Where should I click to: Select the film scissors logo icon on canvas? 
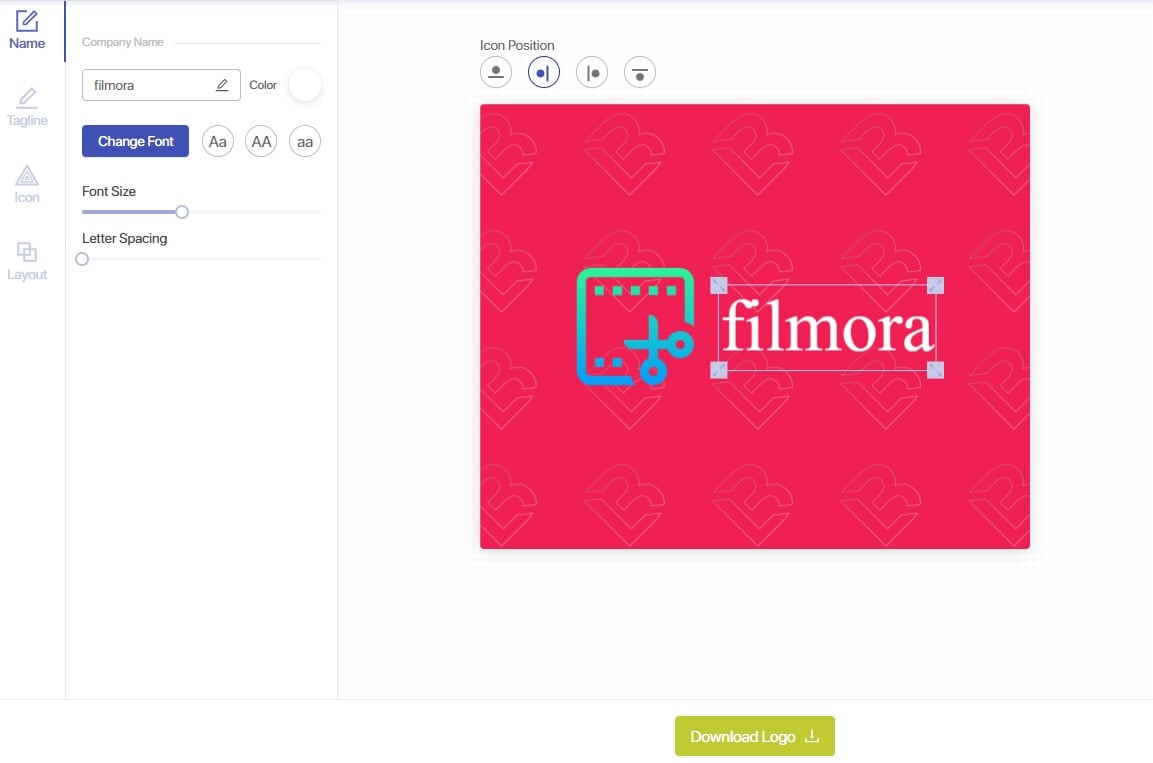pos(635,327)
